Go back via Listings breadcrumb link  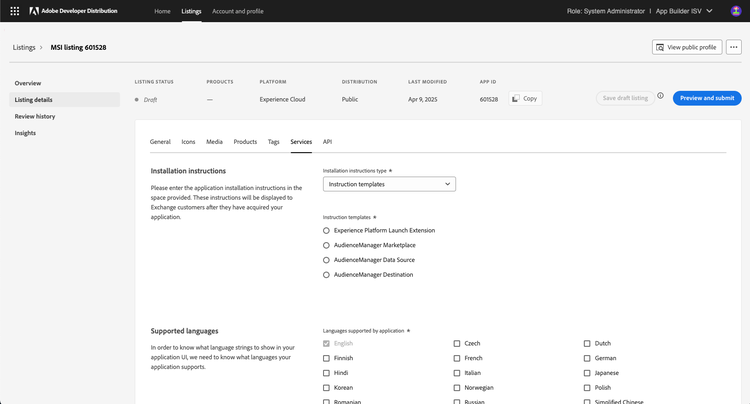[24, 47]
